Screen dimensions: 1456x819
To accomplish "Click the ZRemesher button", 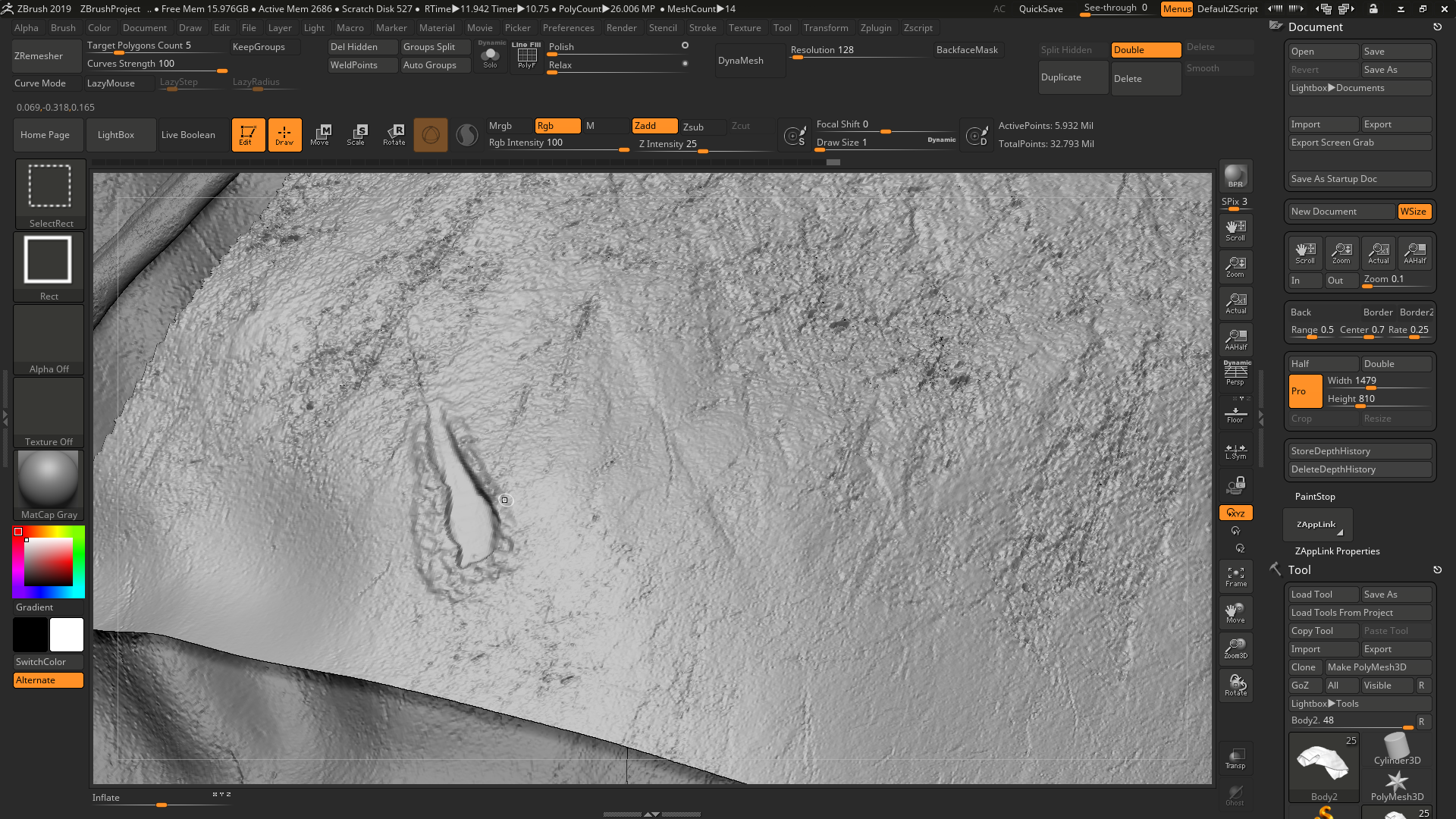I will [x=47, y=56].
